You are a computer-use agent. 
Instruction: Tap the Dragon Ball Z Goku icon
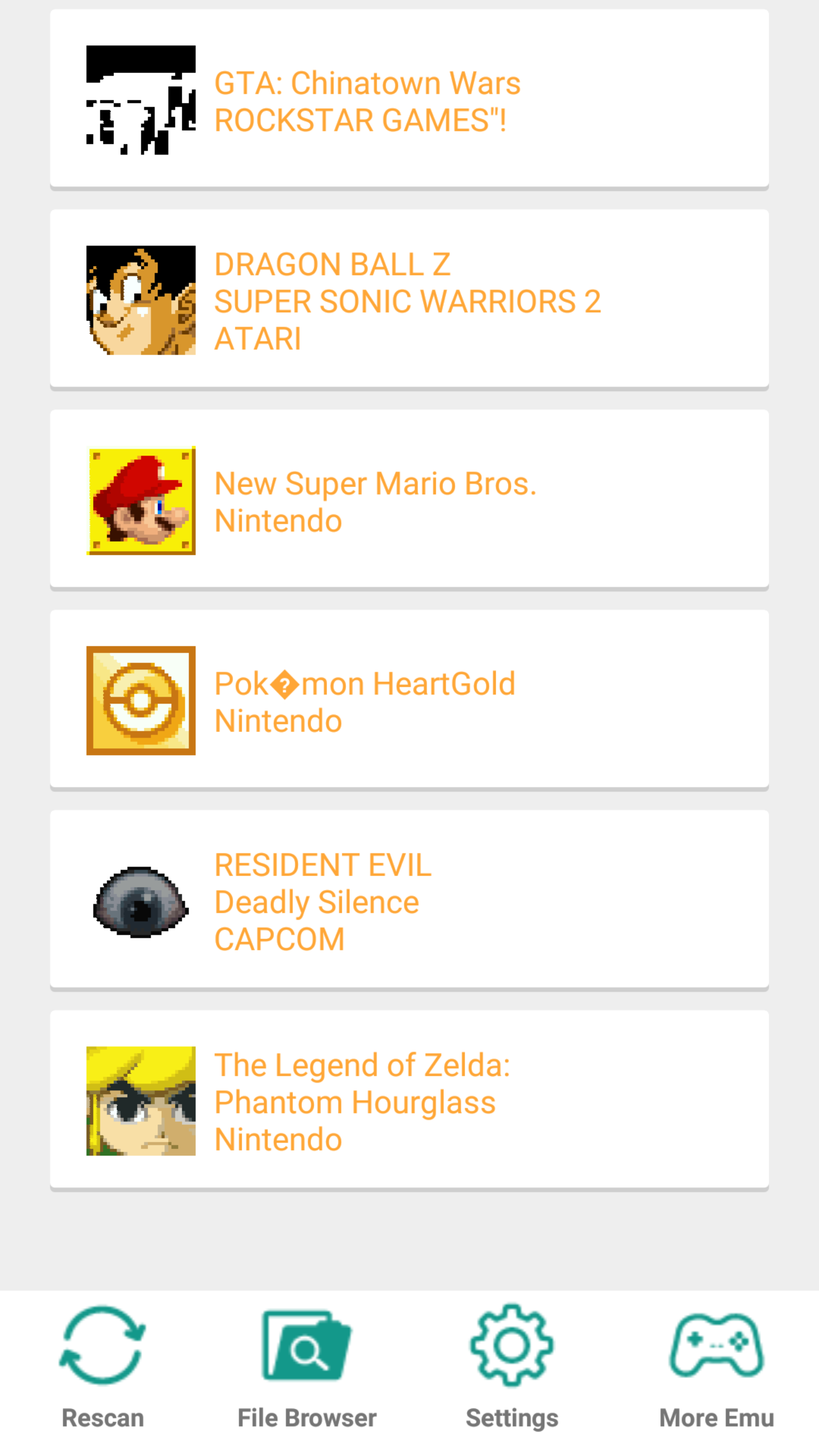pyautogui.click(x=140, y=300)
